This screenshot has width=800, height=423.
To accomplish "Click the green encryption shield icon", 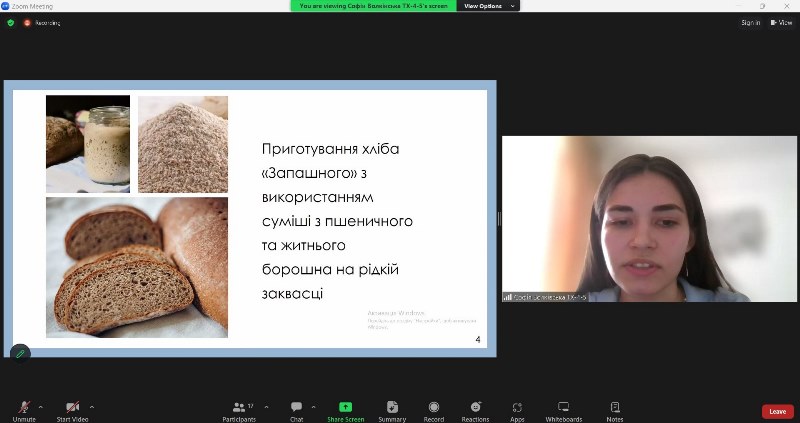I will click(x=11, y=22).
